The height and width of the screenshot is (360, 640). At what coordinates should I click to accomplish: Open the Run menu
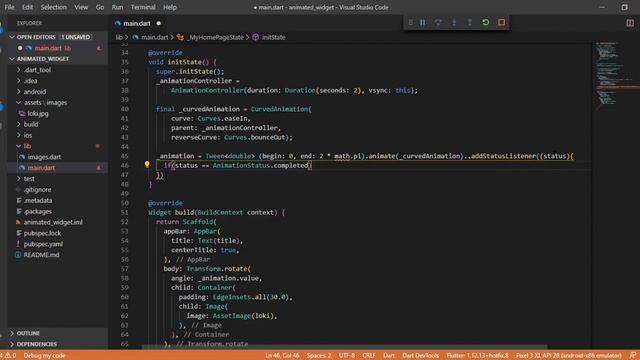(x=117, y=7)
